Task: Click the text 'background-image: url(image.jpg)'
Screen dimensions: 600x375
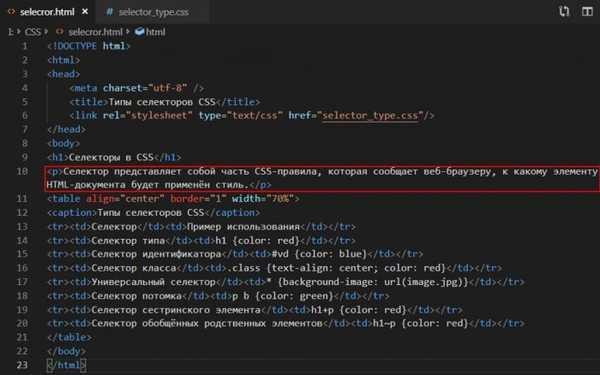Action: 373,282
